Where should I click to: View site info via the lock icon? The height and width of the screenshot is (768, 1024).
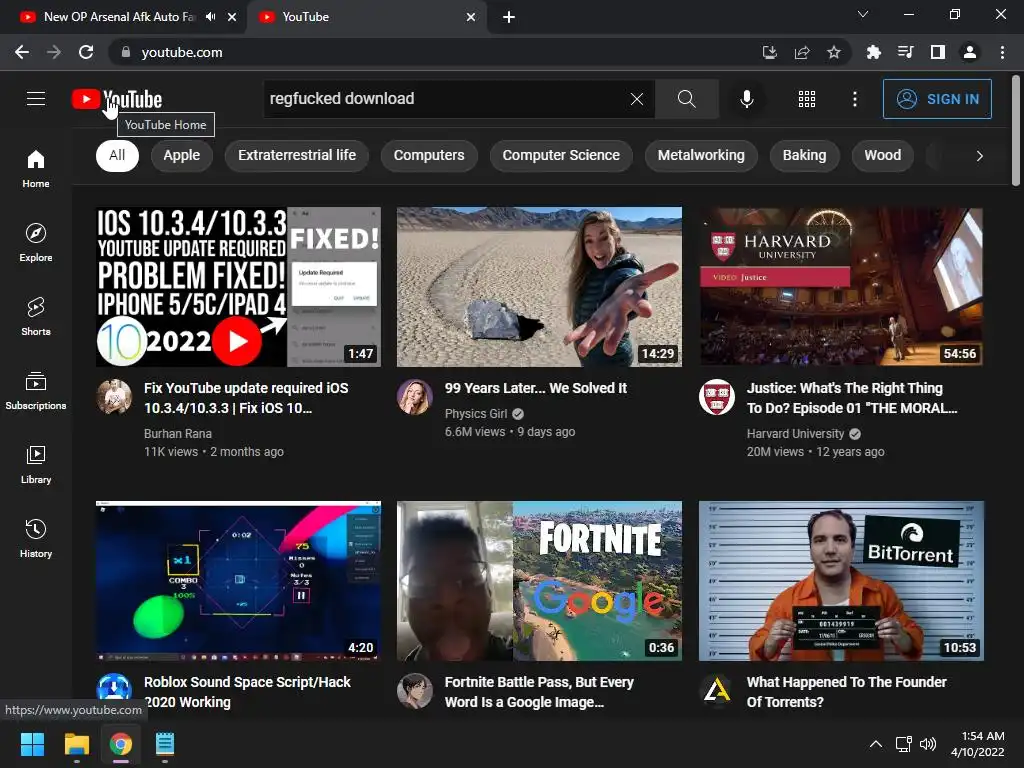(x=126, y=52)
